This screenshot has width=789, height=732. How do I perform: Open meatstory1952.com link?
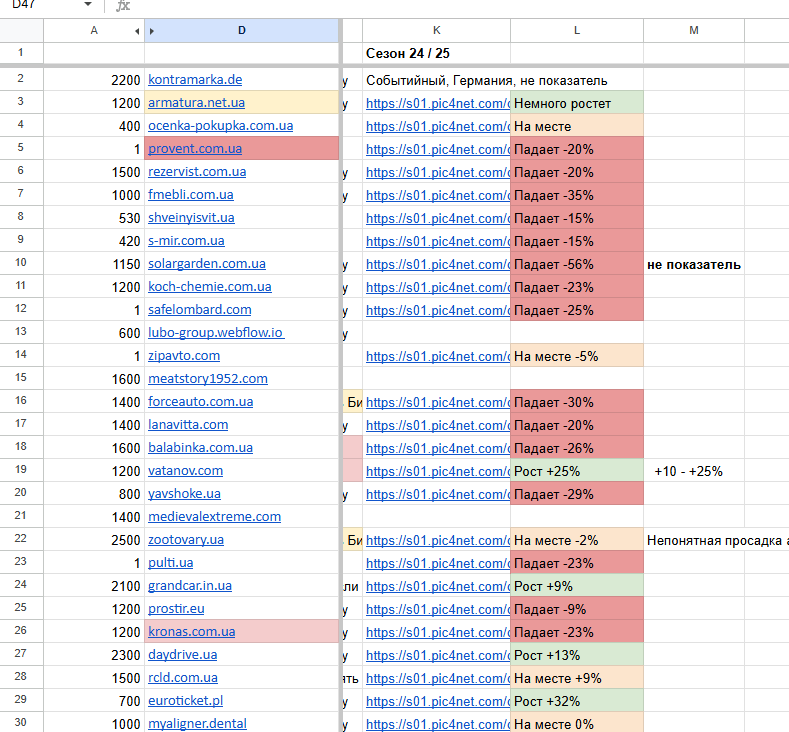[x=208, y=379]
